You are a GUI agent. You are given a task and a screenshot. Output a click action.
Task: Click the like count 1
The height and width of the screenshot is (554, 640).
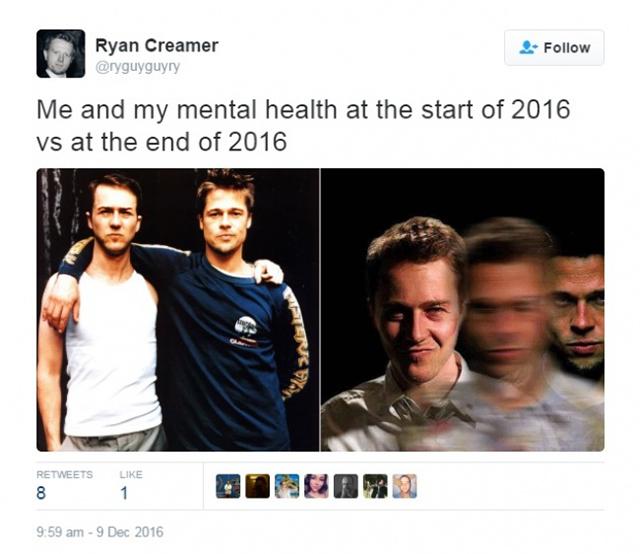pyautogui.click(x=124, y=493)
